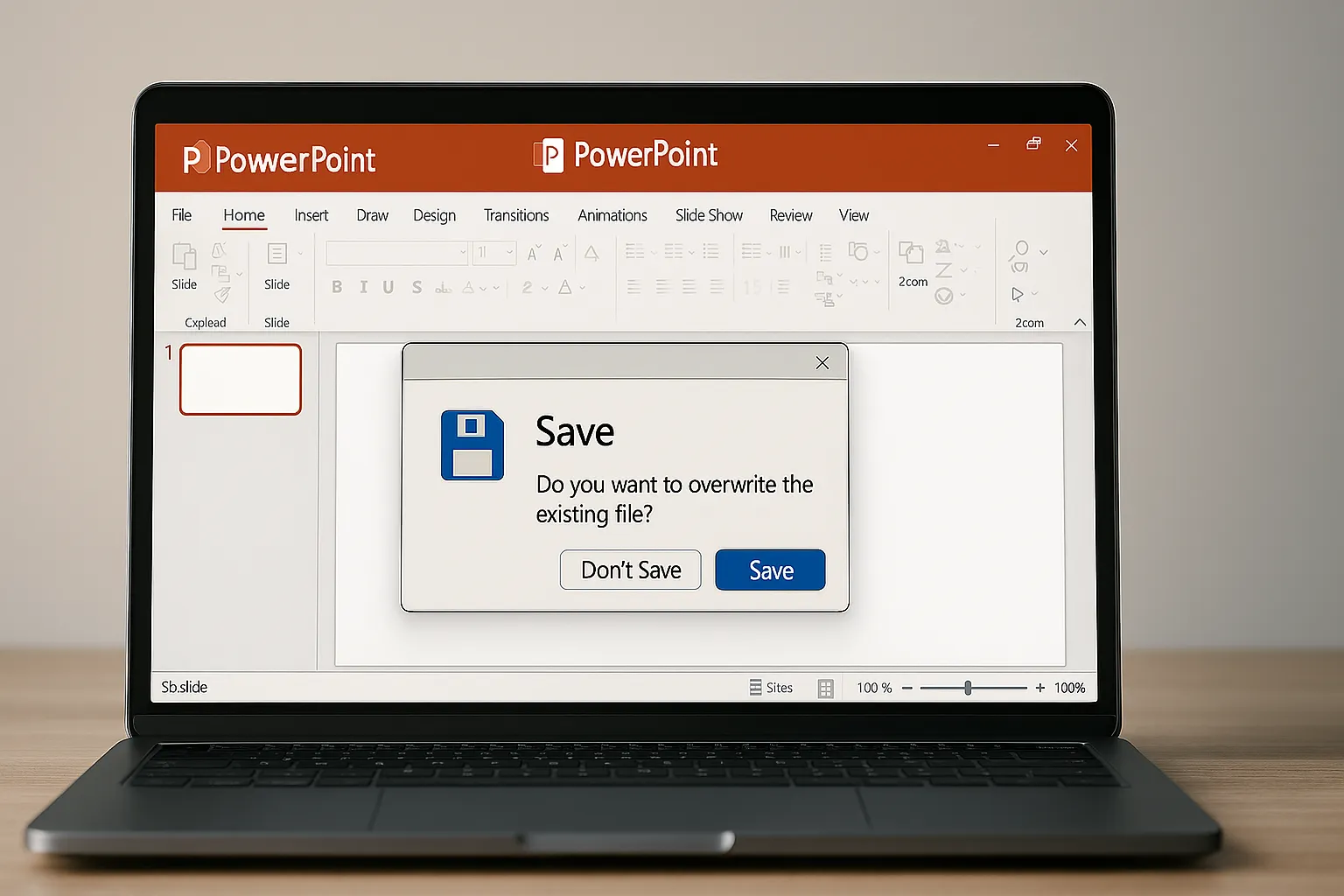The width and height of the screenshot is (1344, 896).
Task: Click the font color A icon
Action: [x=565, y=286]
